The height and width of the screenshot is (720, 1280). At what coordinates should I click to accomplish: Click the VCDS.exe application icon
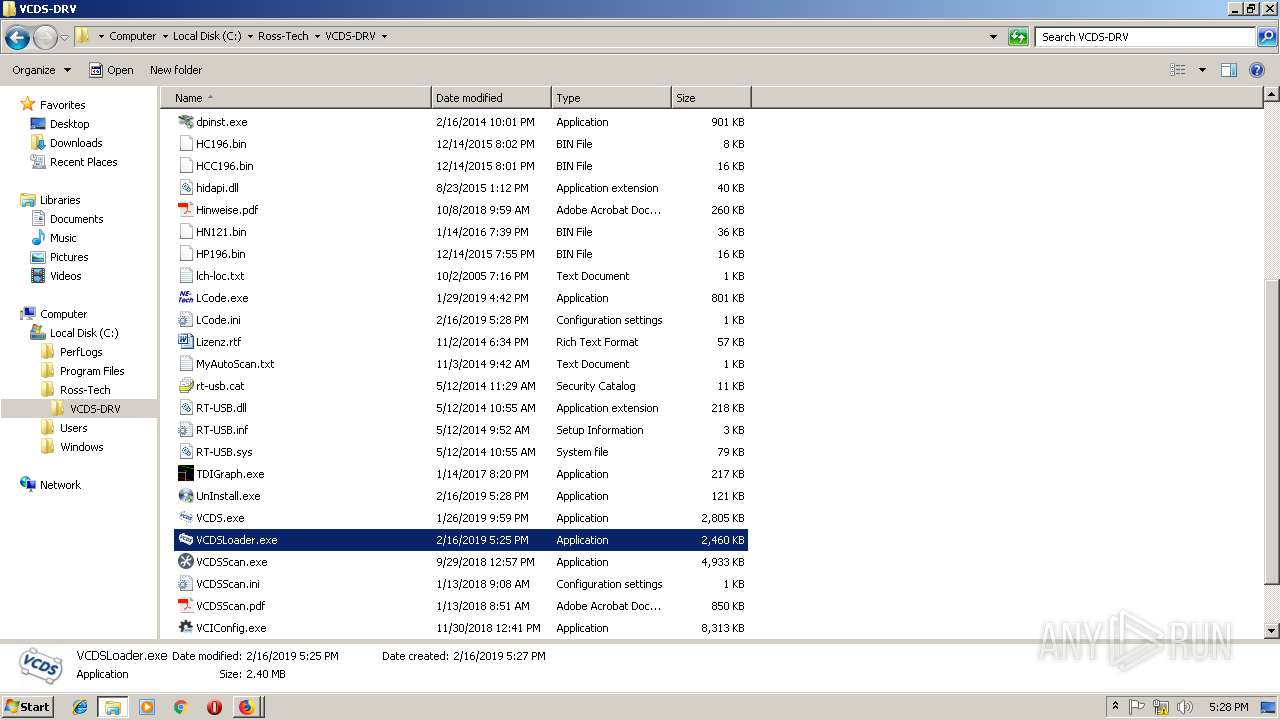pos(186,518)
